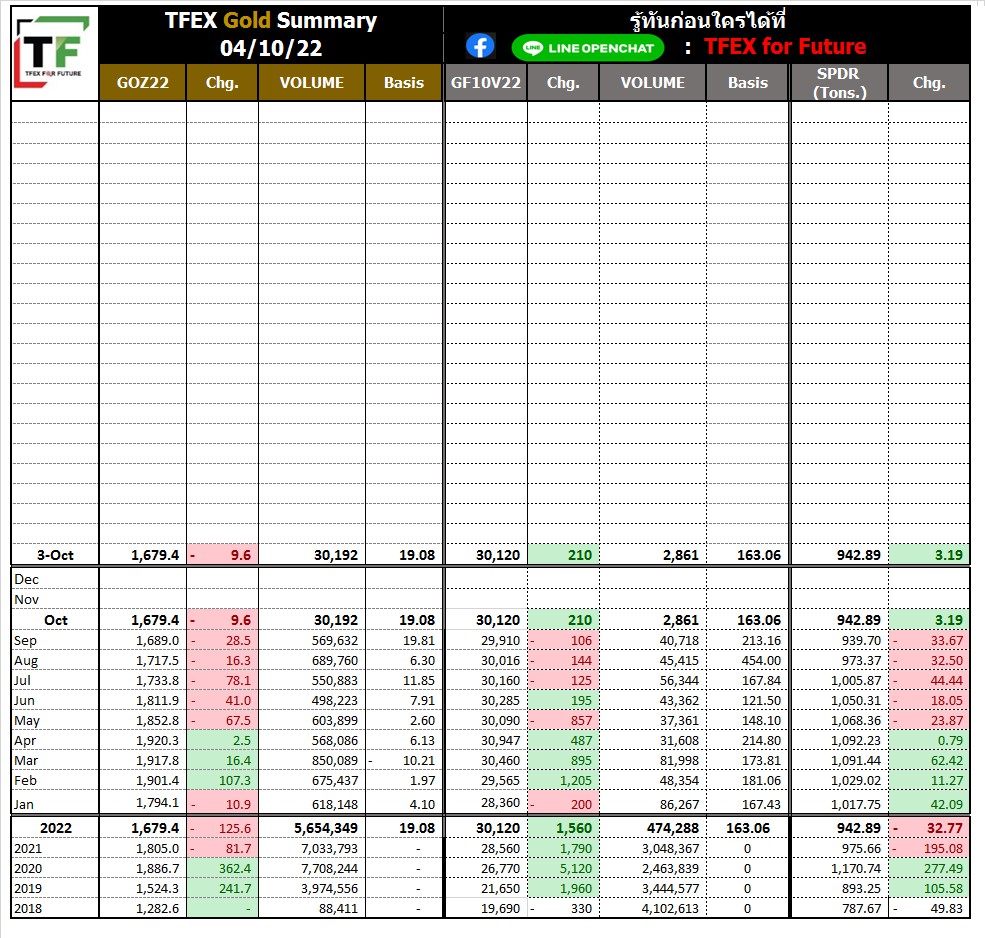Click the 'Aug' row label

point(26,660)
